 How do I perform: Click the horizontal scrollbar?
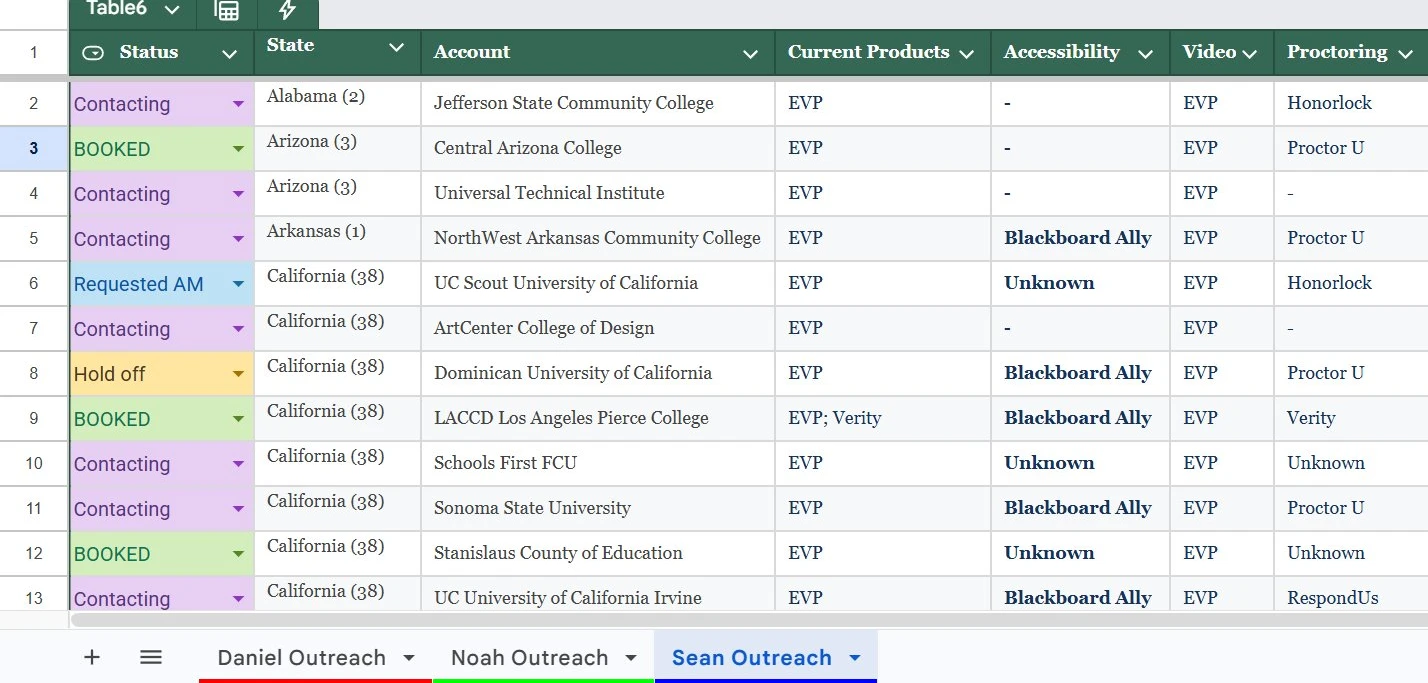[x=748, y=620]
